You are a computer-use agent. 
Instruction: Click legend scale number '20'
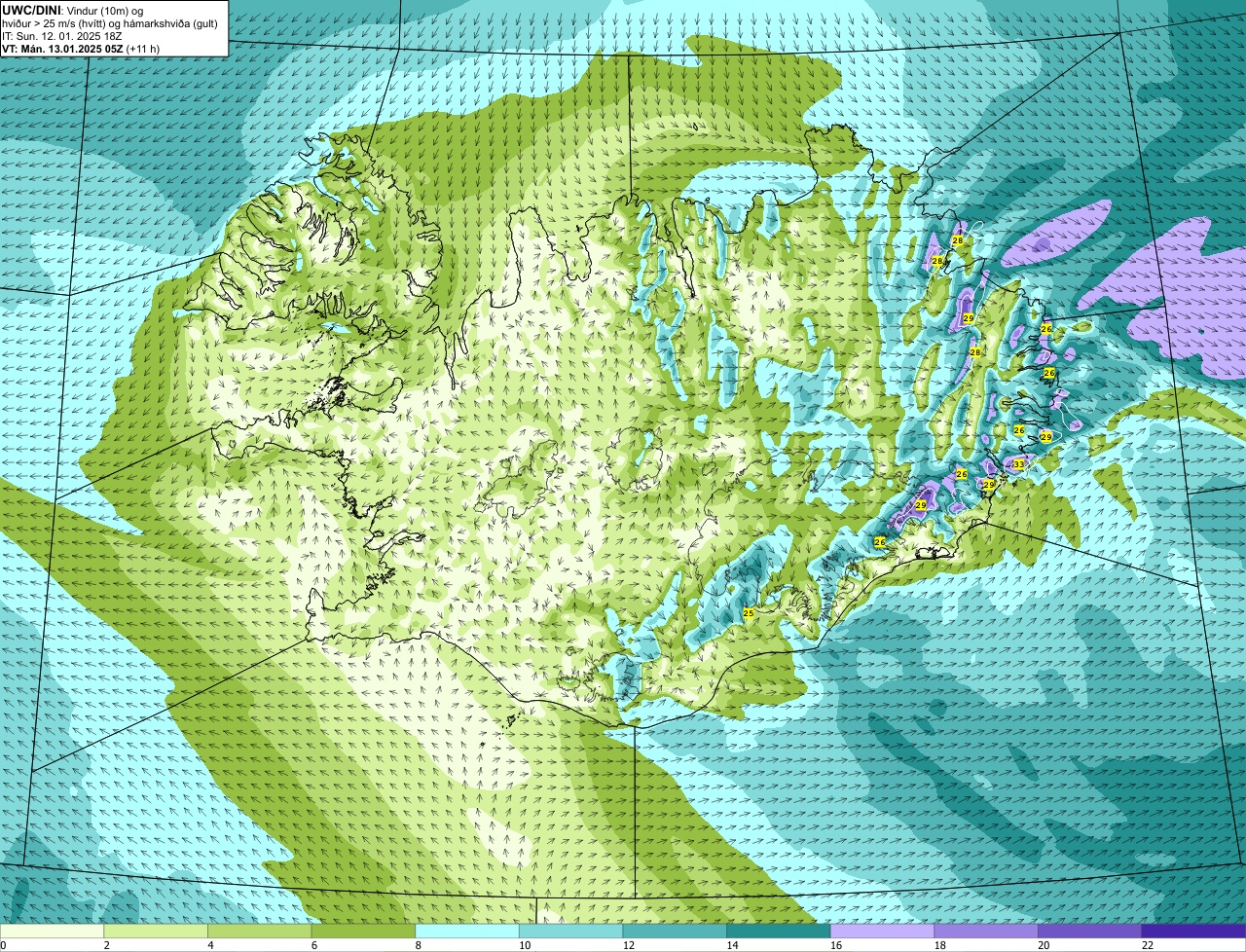(1044, 945)
